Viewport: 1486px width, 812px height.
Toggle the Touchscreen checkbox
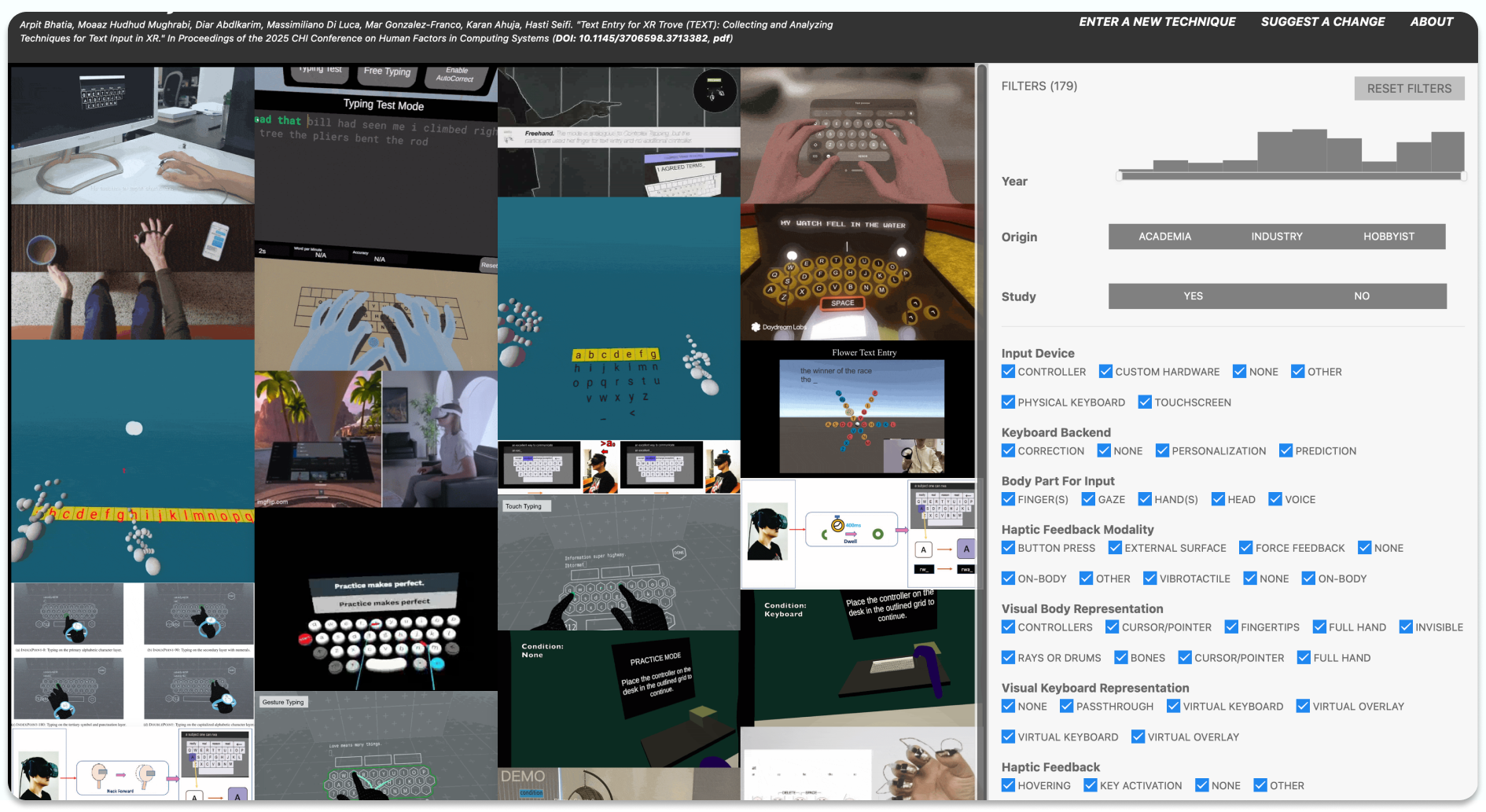[1145, 402]
